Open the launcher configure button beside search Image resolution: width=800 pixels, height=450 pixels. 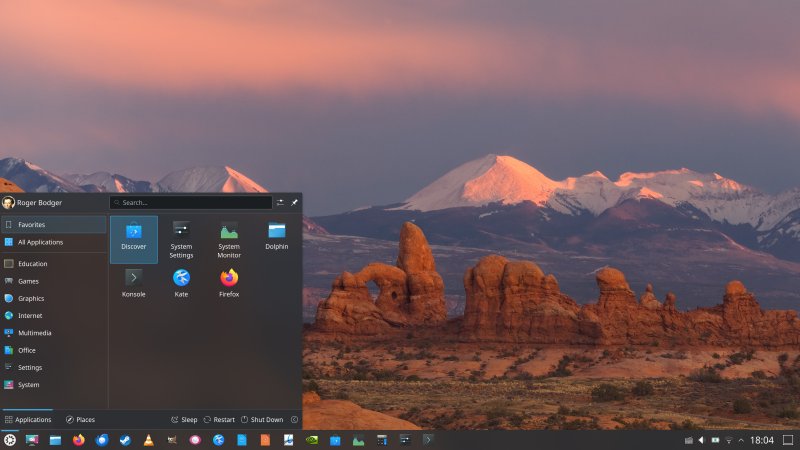pos(280,202)
